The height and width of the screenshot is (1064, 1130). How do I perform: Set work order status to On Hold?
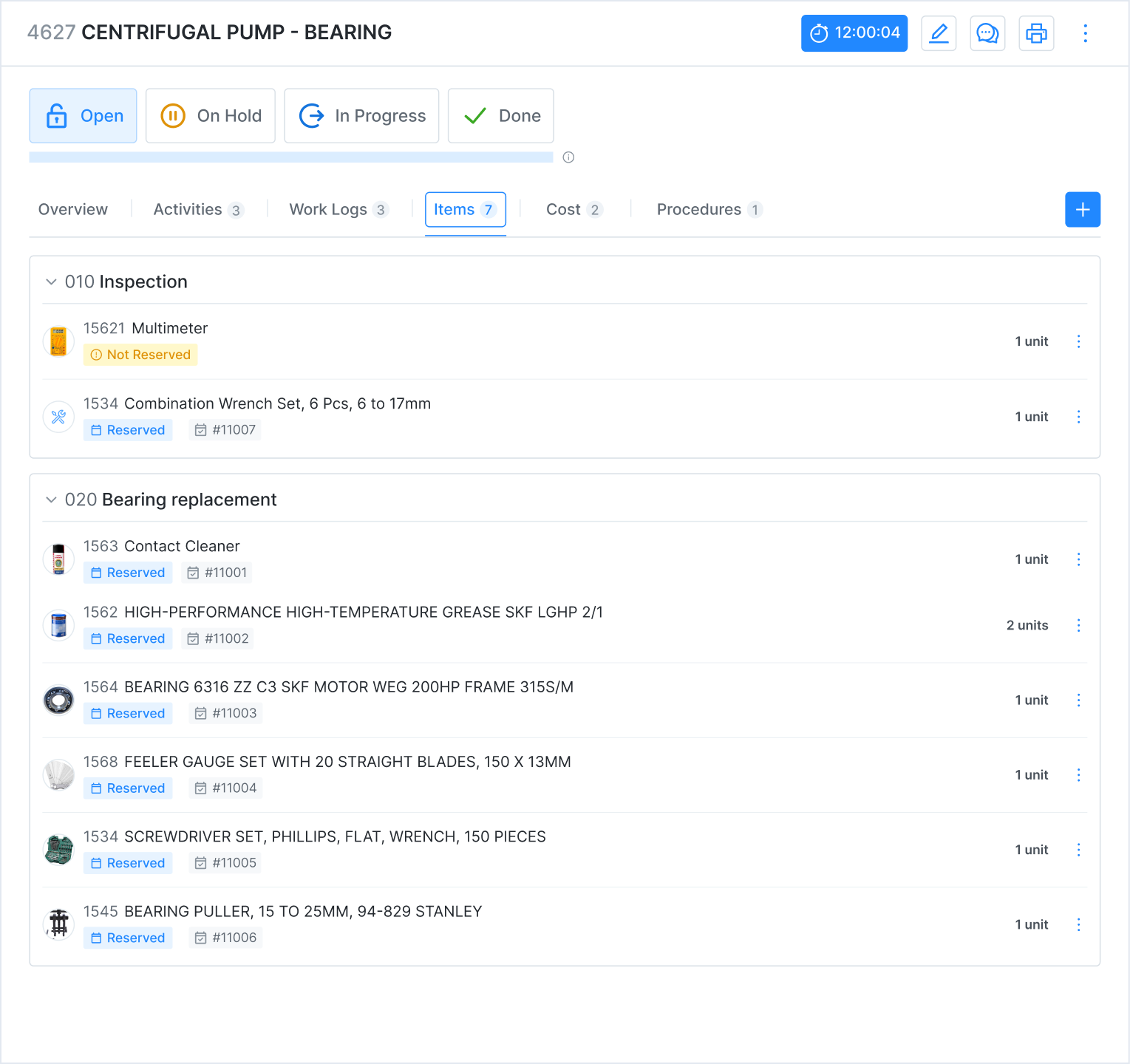[x=210, y=115]
